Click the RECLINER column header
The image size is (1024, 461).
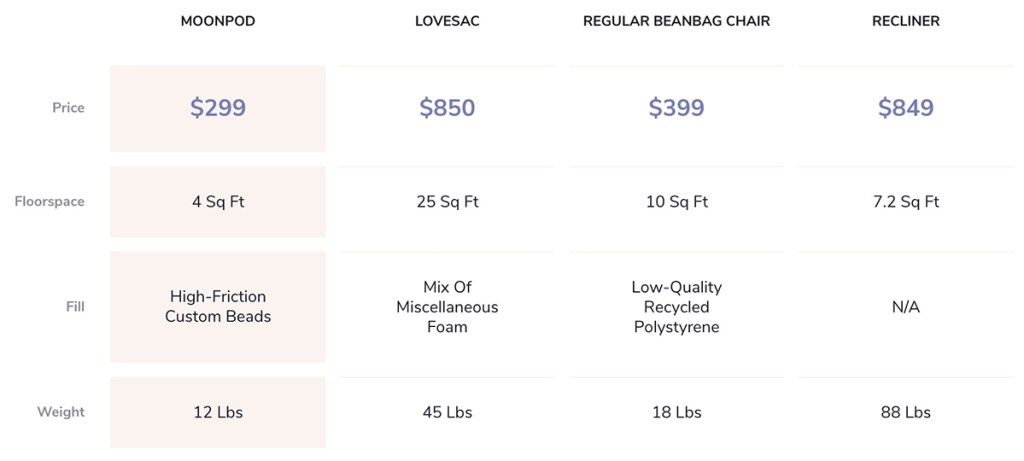click(905, 21)
